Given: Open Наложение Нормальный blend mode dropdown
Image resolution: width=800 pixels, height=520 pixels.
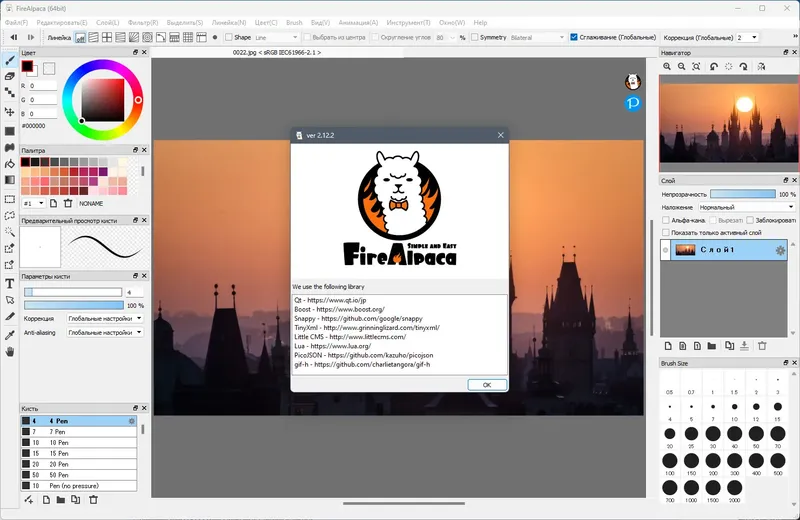Looking at the screenshot, I should click(x=746, y=207).
